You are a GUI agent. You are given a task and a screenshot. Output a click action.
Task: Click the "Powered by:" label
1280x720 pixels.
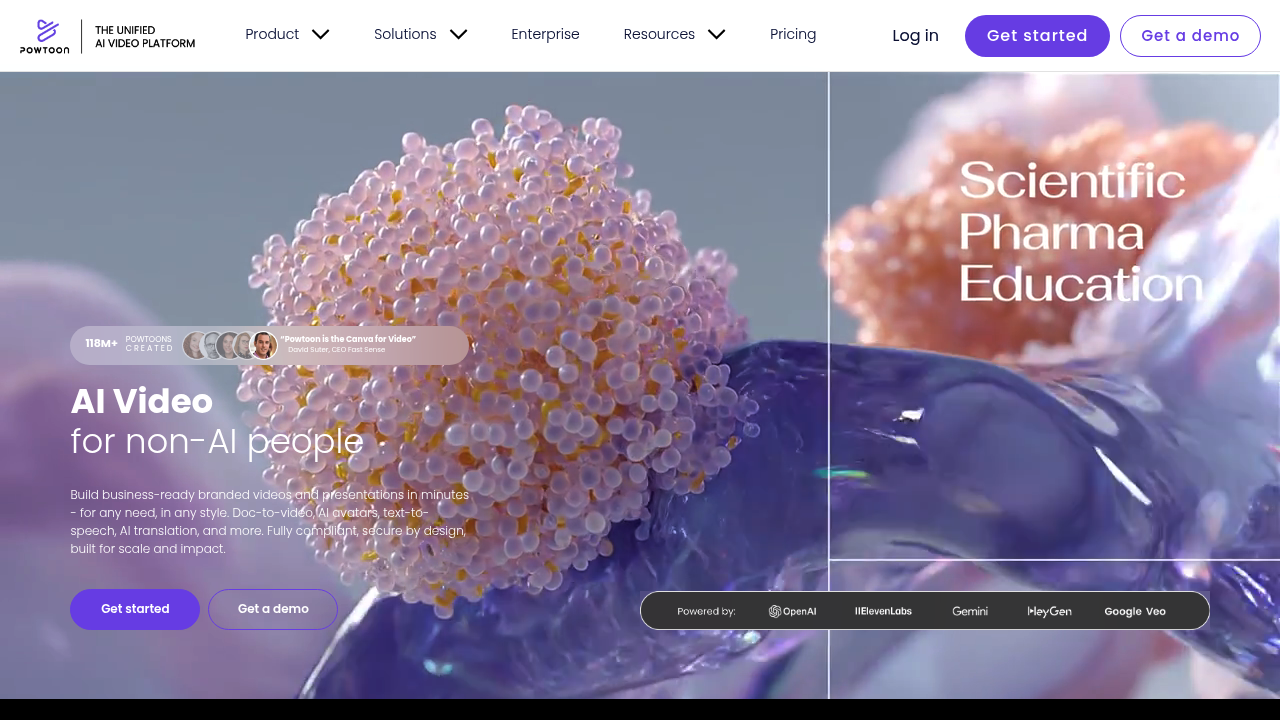(x=706, y=611)
